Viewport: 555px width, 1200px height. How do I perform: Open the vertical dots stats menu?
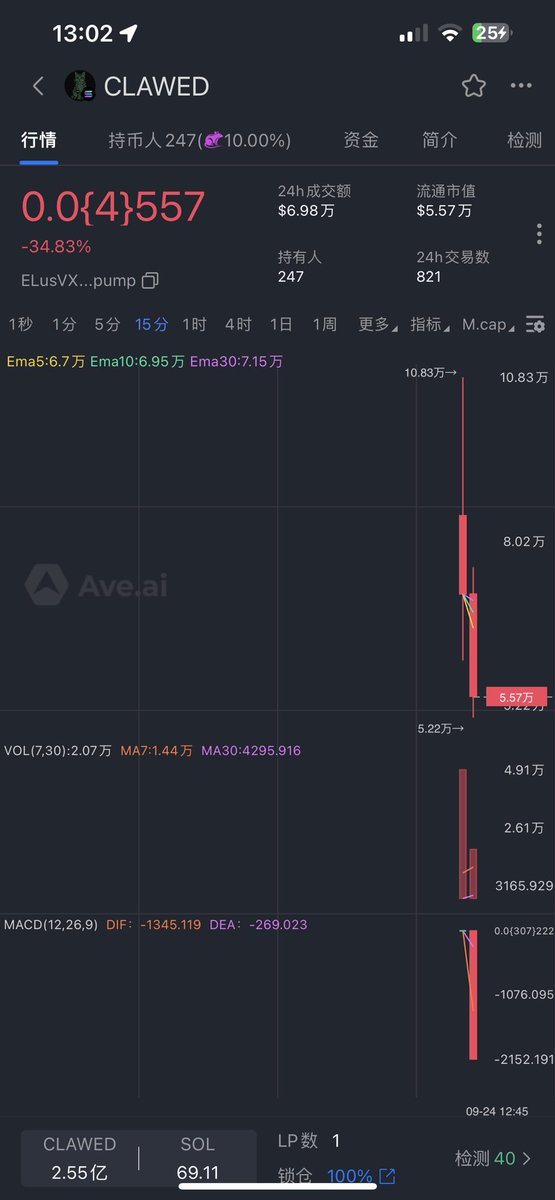coord(539,234)
